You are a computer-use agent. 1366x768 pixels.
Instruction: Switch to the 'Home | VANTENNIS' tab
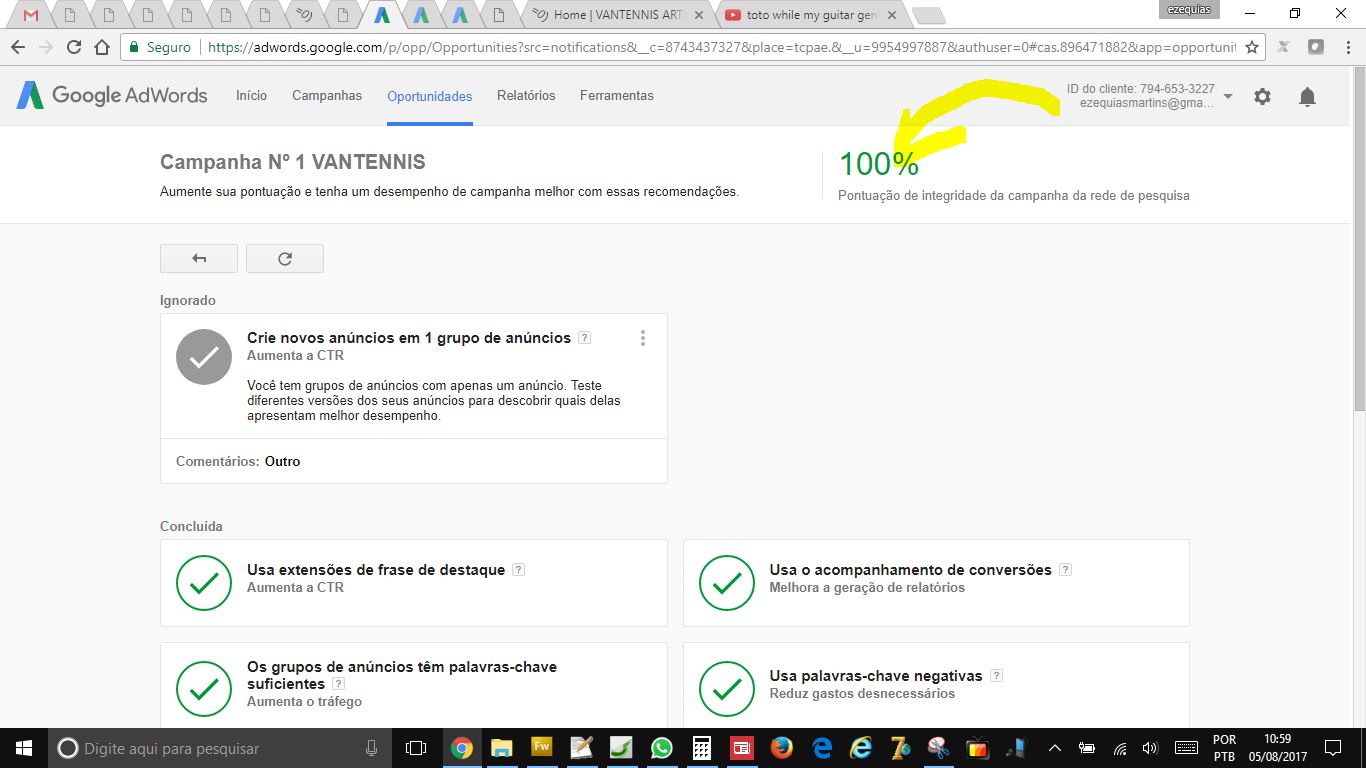[x=619, y=15]
